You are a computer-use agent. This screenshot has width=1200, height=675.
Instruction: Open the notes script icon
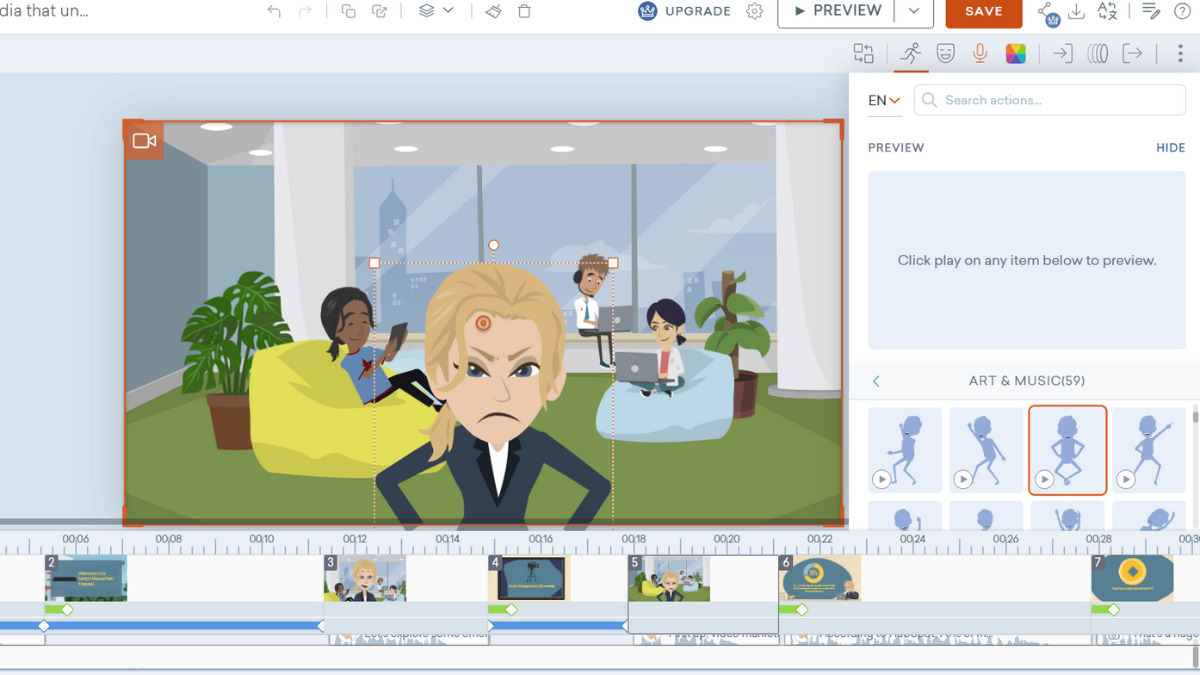point(1151,11)
